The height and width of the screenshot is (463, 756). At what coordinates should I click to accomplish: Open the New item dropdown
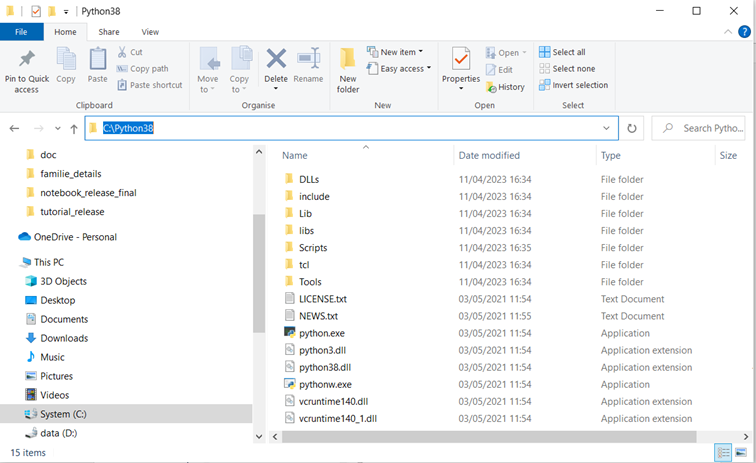coord(395,52)
